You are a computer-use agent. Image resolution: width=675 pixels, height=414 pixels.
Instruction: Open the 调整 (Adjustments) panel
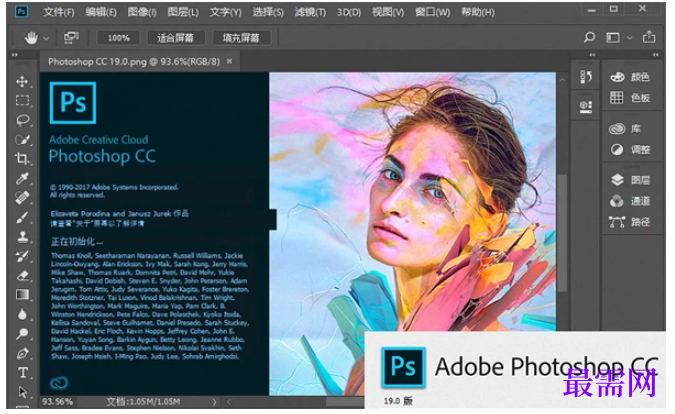pos(630,149)
